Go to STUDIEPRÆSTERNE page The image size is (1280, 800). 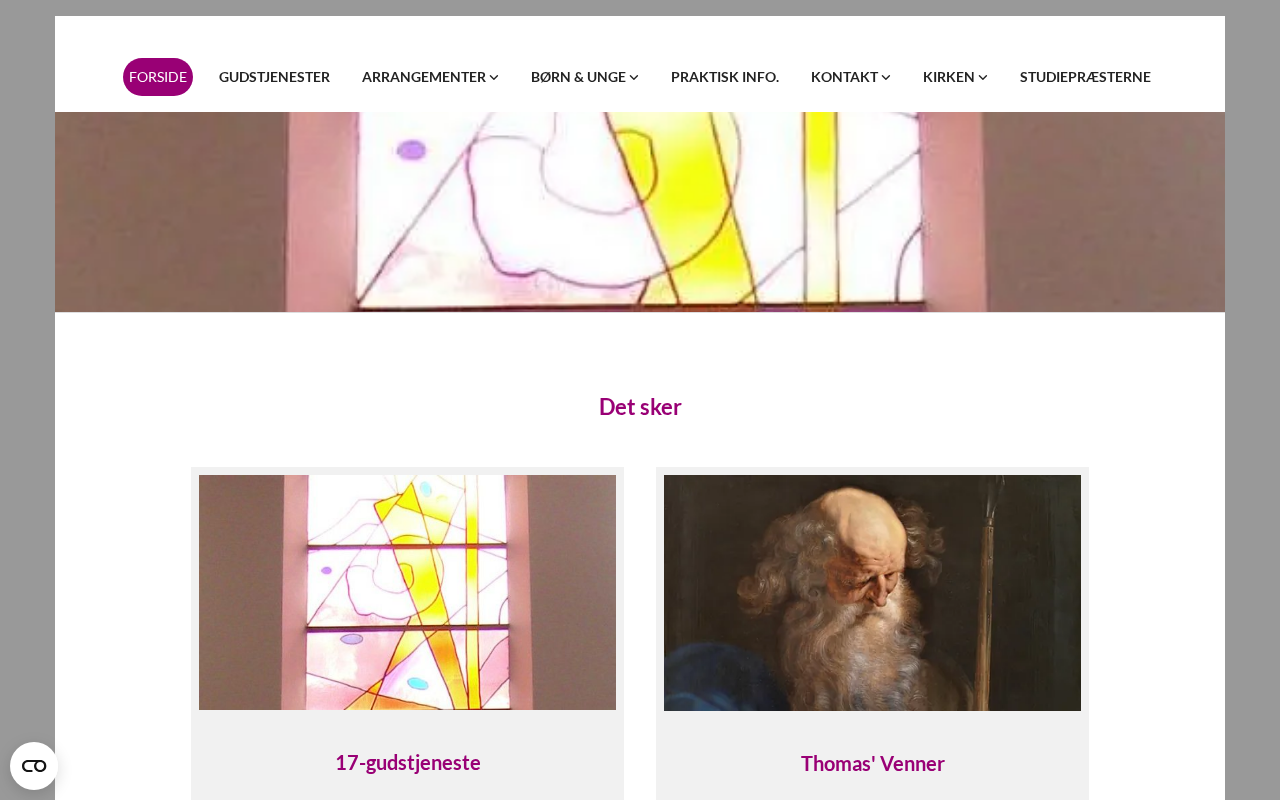pos(1085,77)
